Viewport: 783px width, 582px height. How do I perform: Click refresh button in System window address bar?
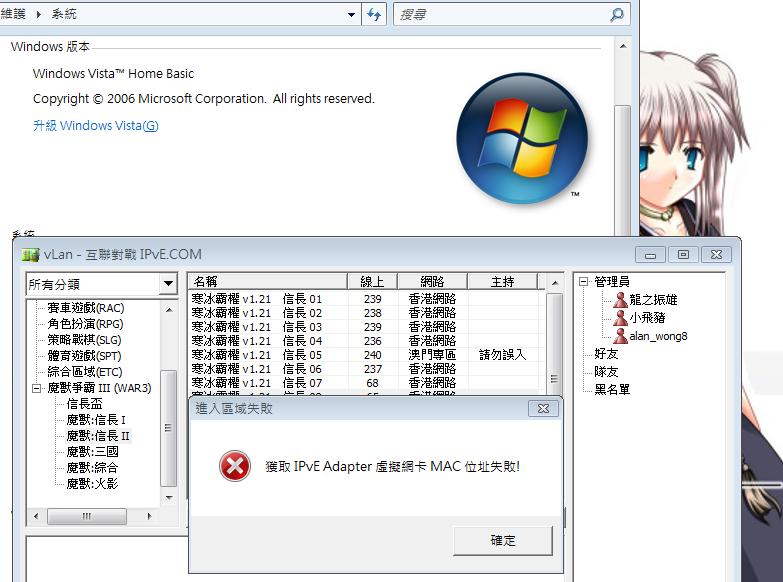coord(374,14)
